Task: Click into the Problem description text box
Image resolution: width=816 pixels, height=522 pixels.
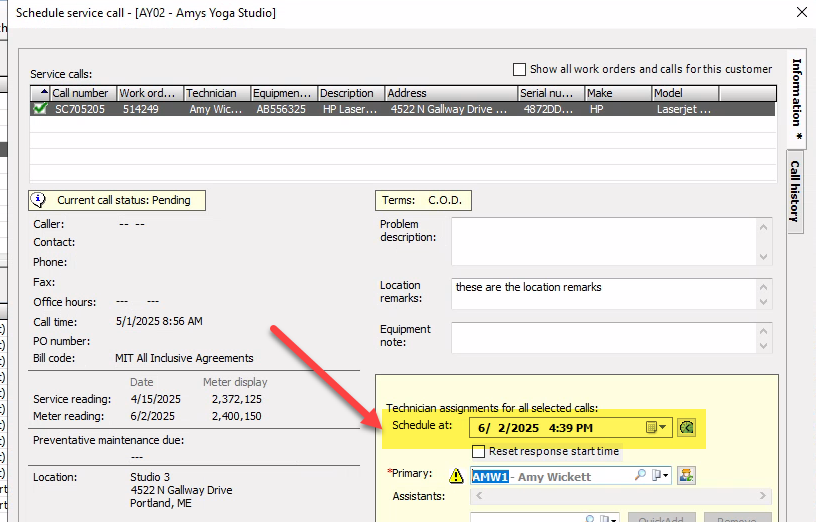Action: pyautogui.click(x=604, y=241)
